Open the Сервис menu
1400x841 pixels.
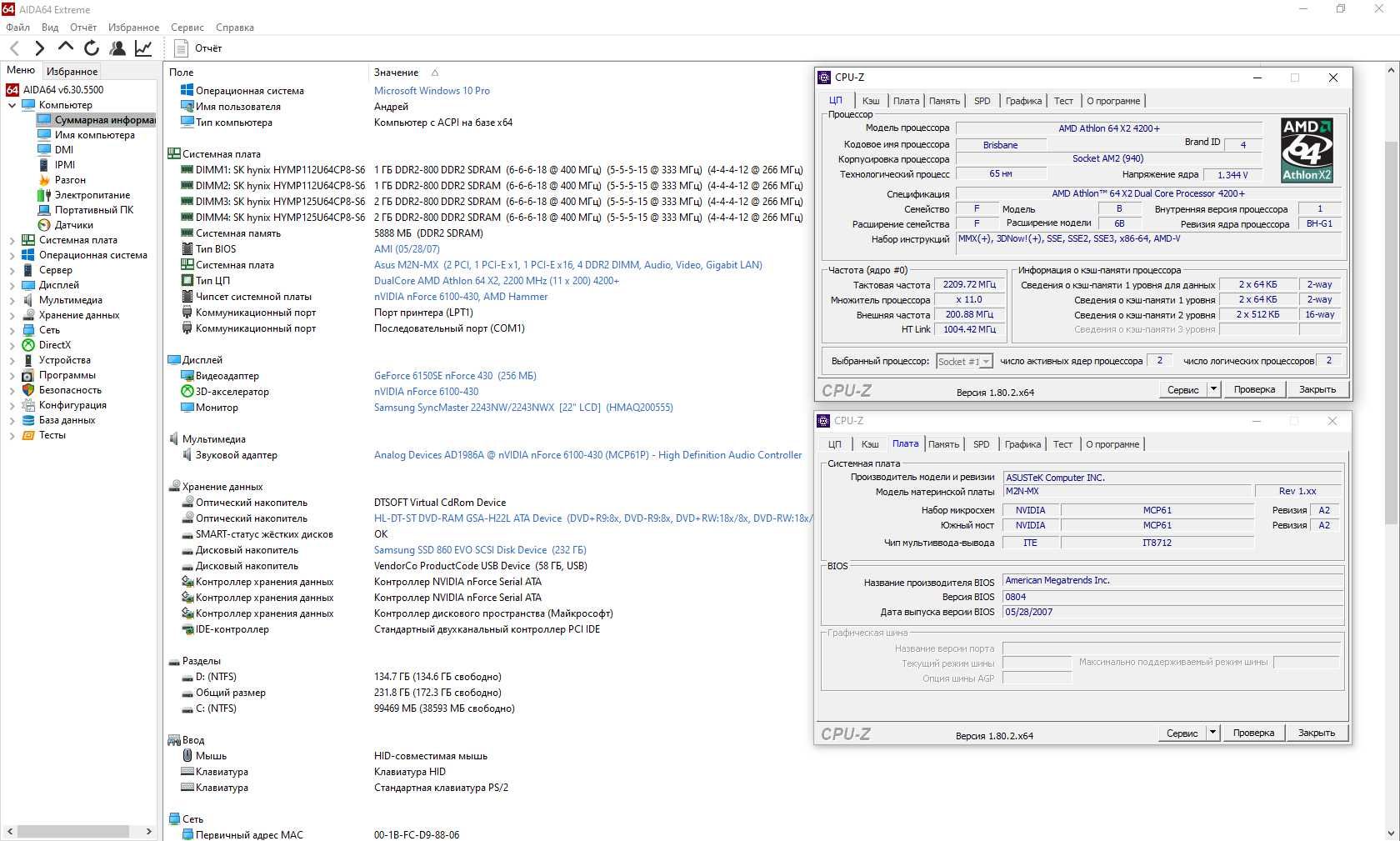coord(187,28)
